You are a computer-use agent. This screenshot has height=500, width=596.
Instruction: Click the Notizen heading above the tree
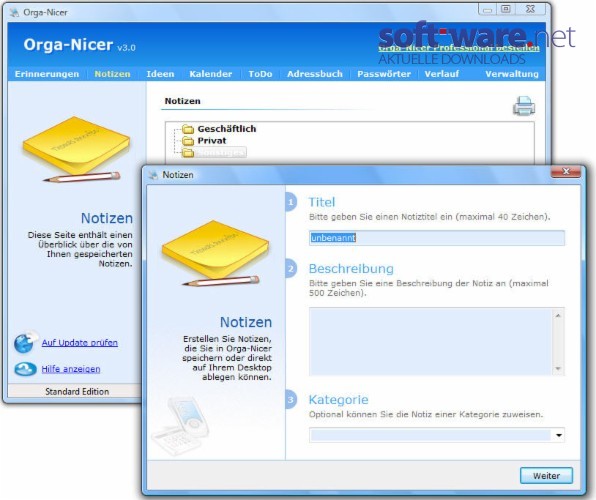tap(182, 101)
